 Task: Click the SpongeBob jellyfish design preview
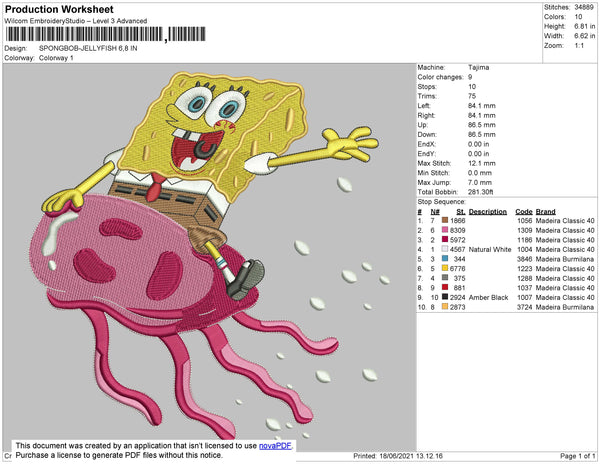(x=209, y=256)
